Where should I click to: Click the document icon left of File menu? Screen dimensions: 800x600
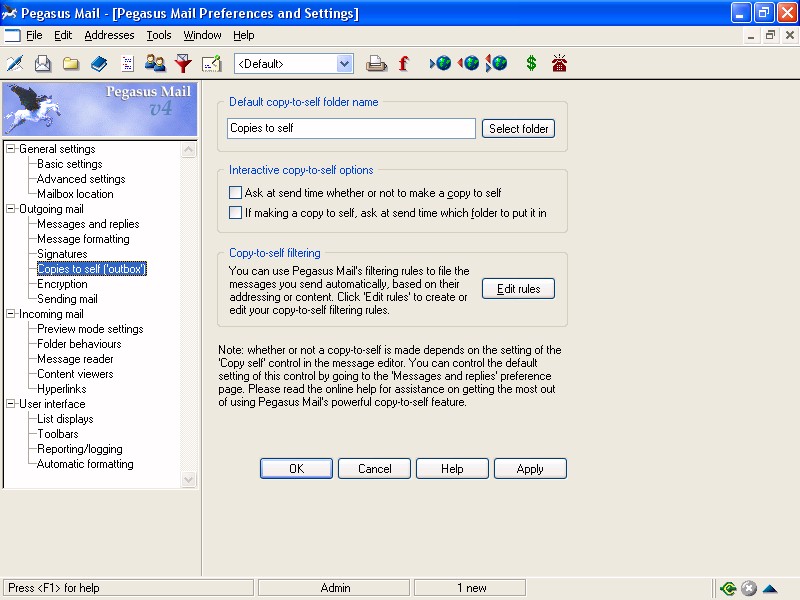point(12,35)
